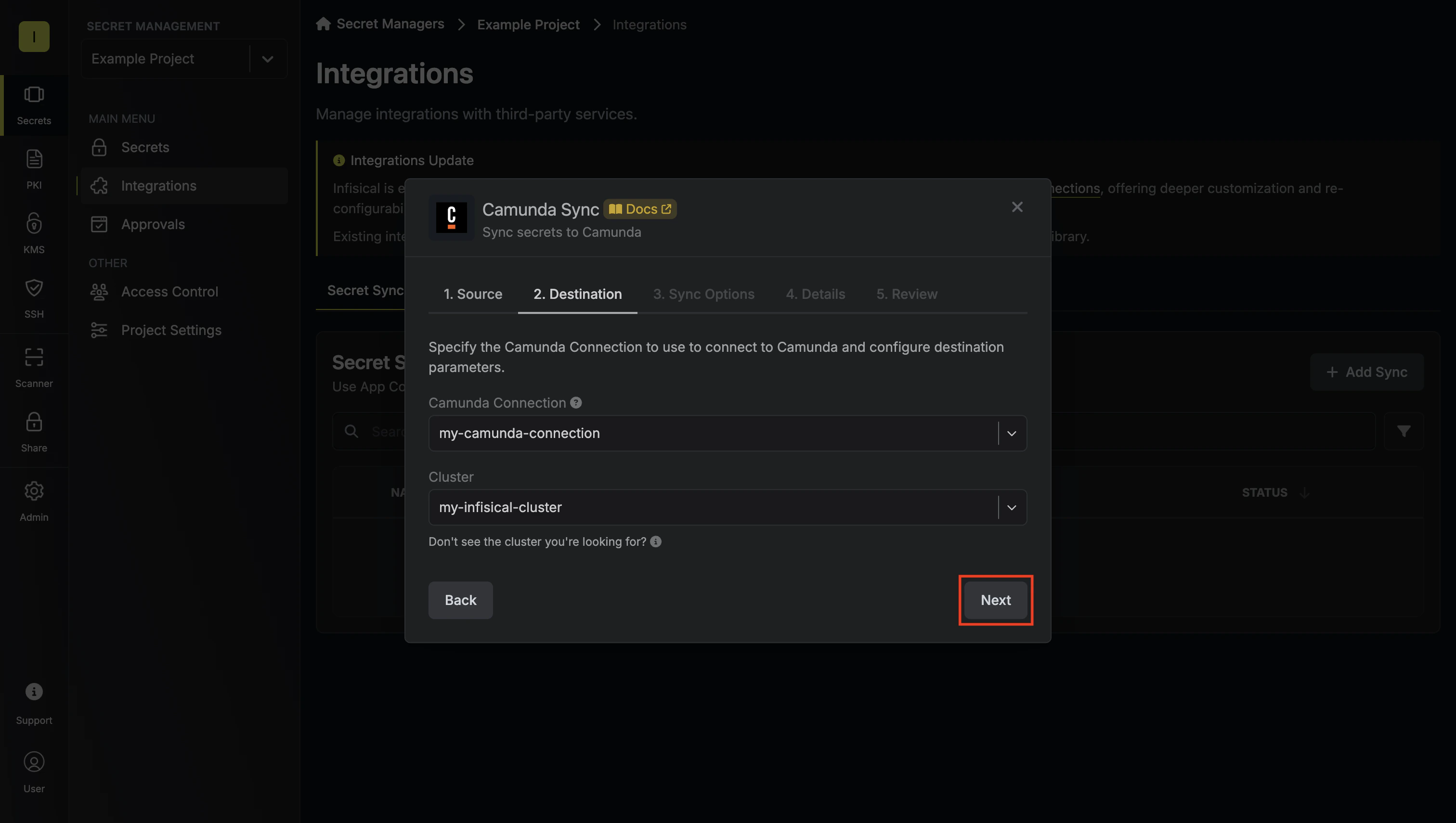Expand the Example Project selector dropdown
This screenshot has height=823, width=1456.
[x=268, y=59]
